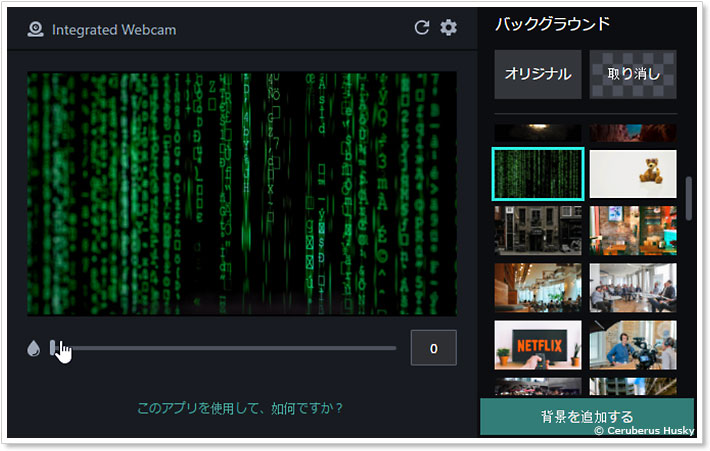Choose the camera interview background thumbnail

633,345
